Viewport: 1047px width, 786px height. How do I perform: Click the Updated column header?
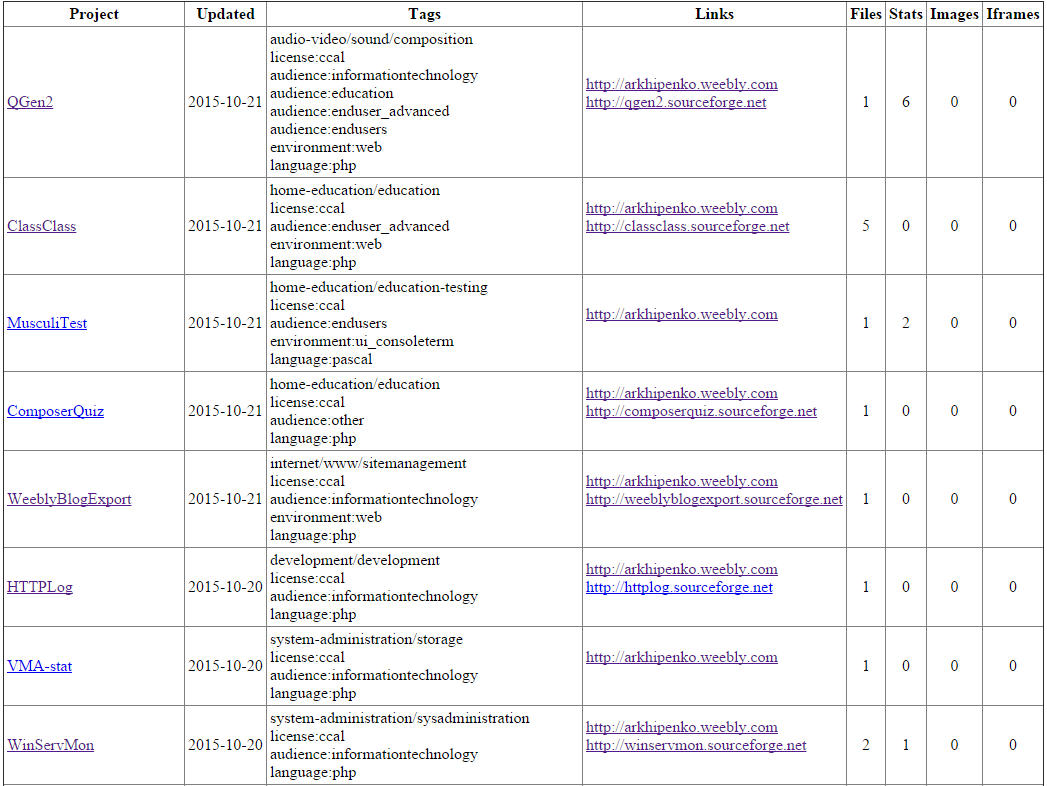click(225, 14)
